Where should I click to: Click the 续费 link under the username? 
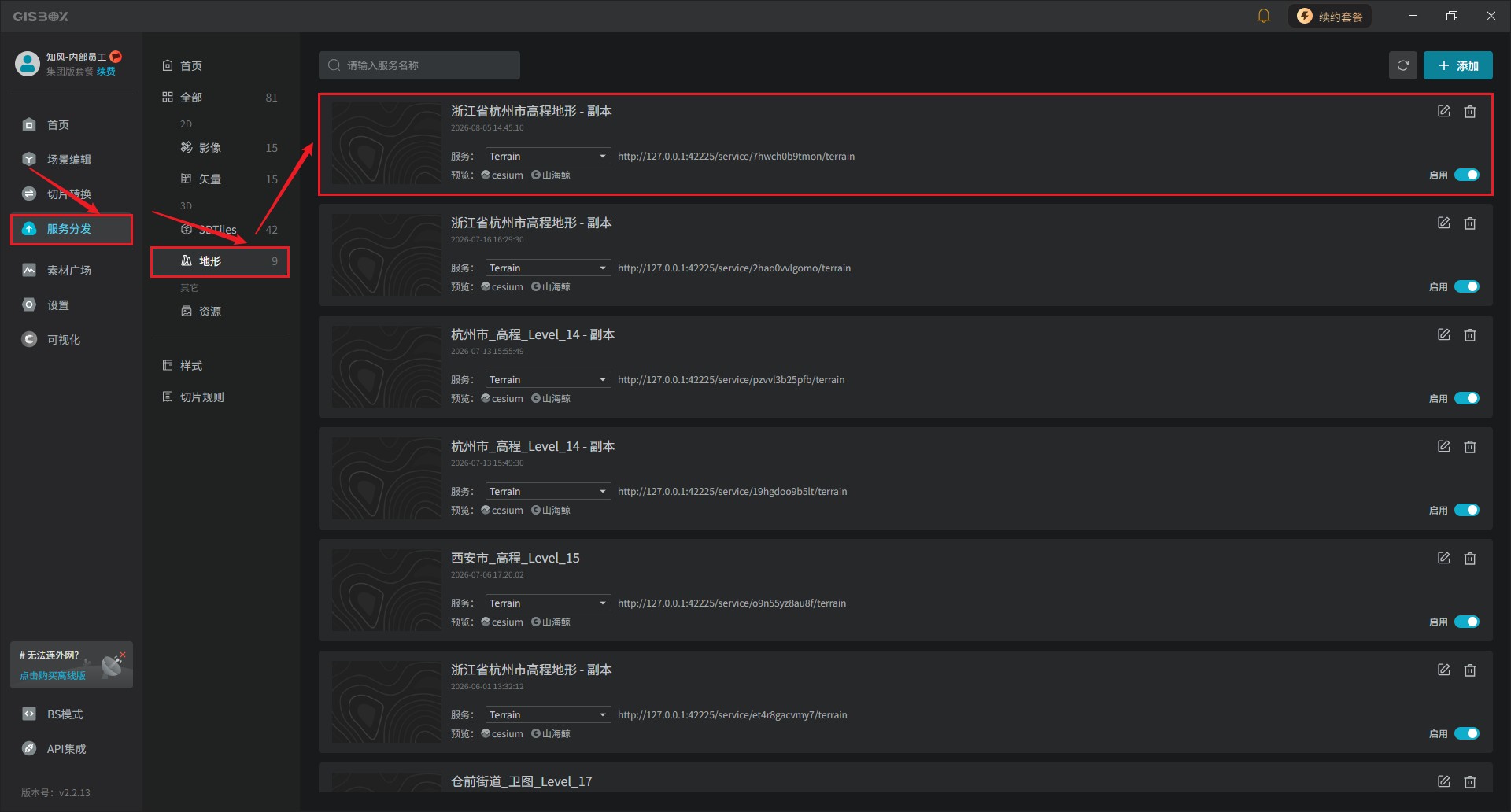[x=106, y=71]
